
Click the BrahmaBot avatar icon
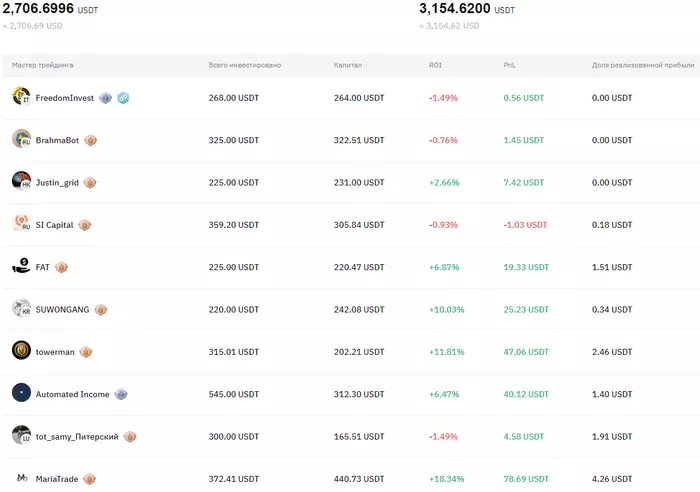21,139
